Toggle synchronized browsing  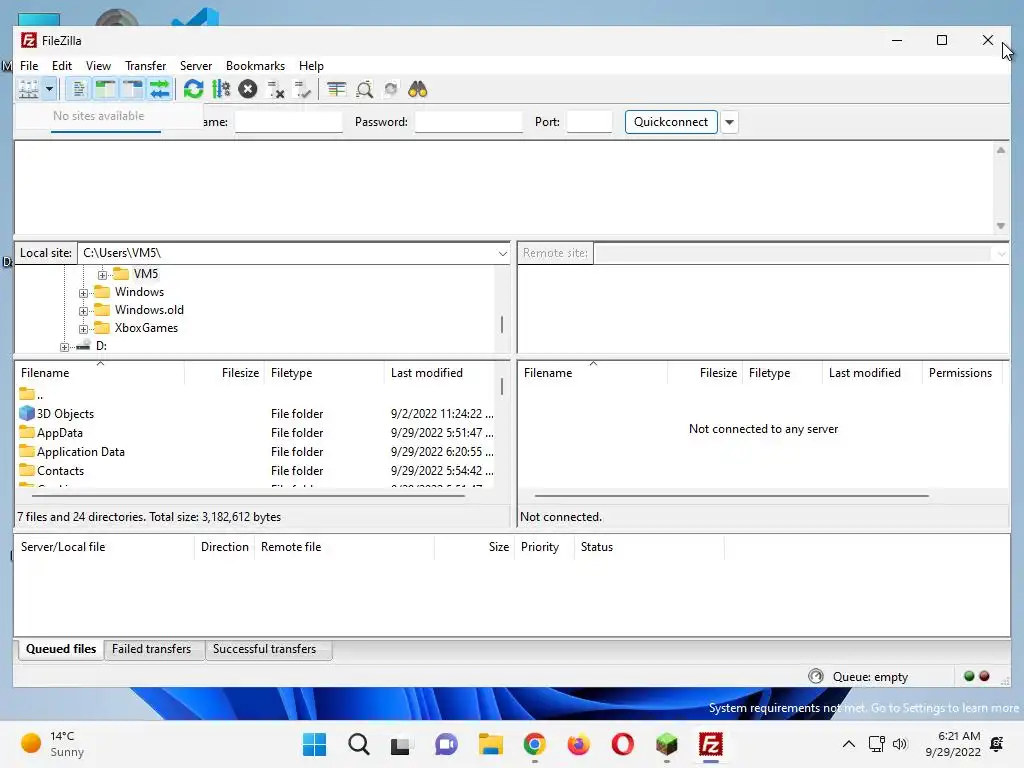(391, 89)
